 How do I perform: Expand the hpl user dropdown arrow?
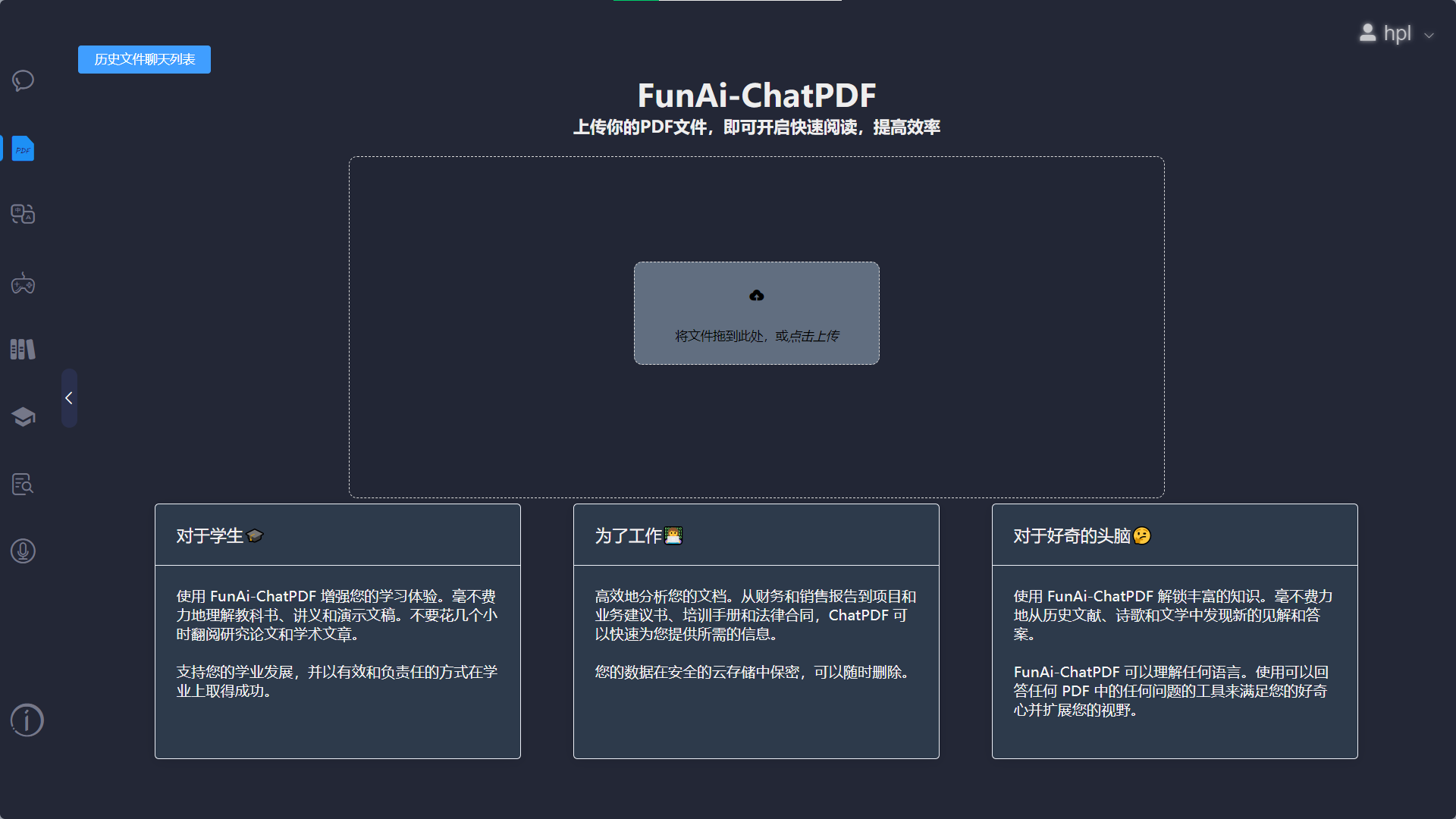[x=1429, y=35]
